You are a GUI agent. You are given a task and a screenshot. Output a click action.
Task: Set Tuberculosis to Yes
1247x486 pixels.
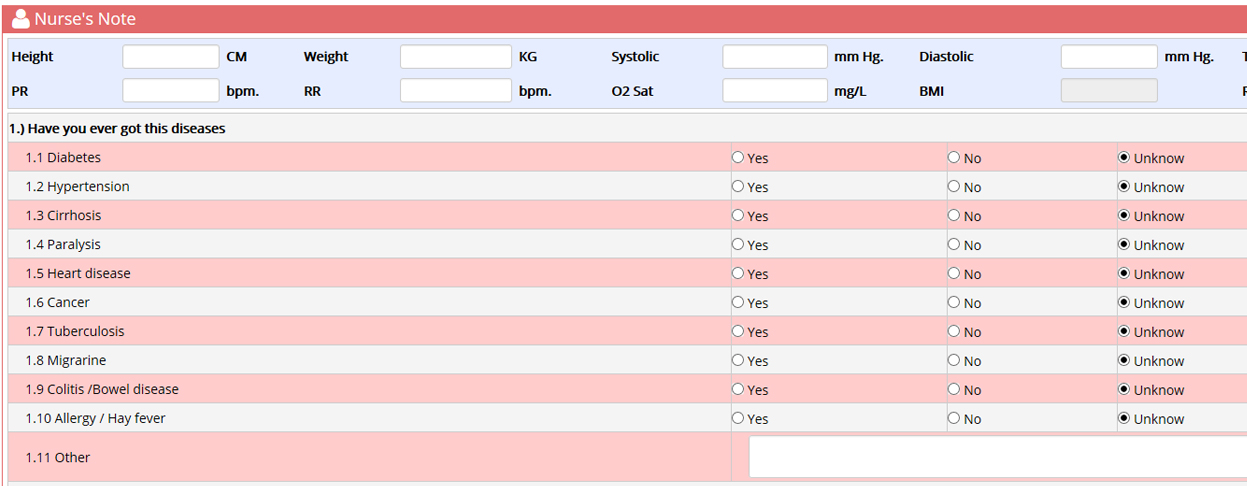738,332
